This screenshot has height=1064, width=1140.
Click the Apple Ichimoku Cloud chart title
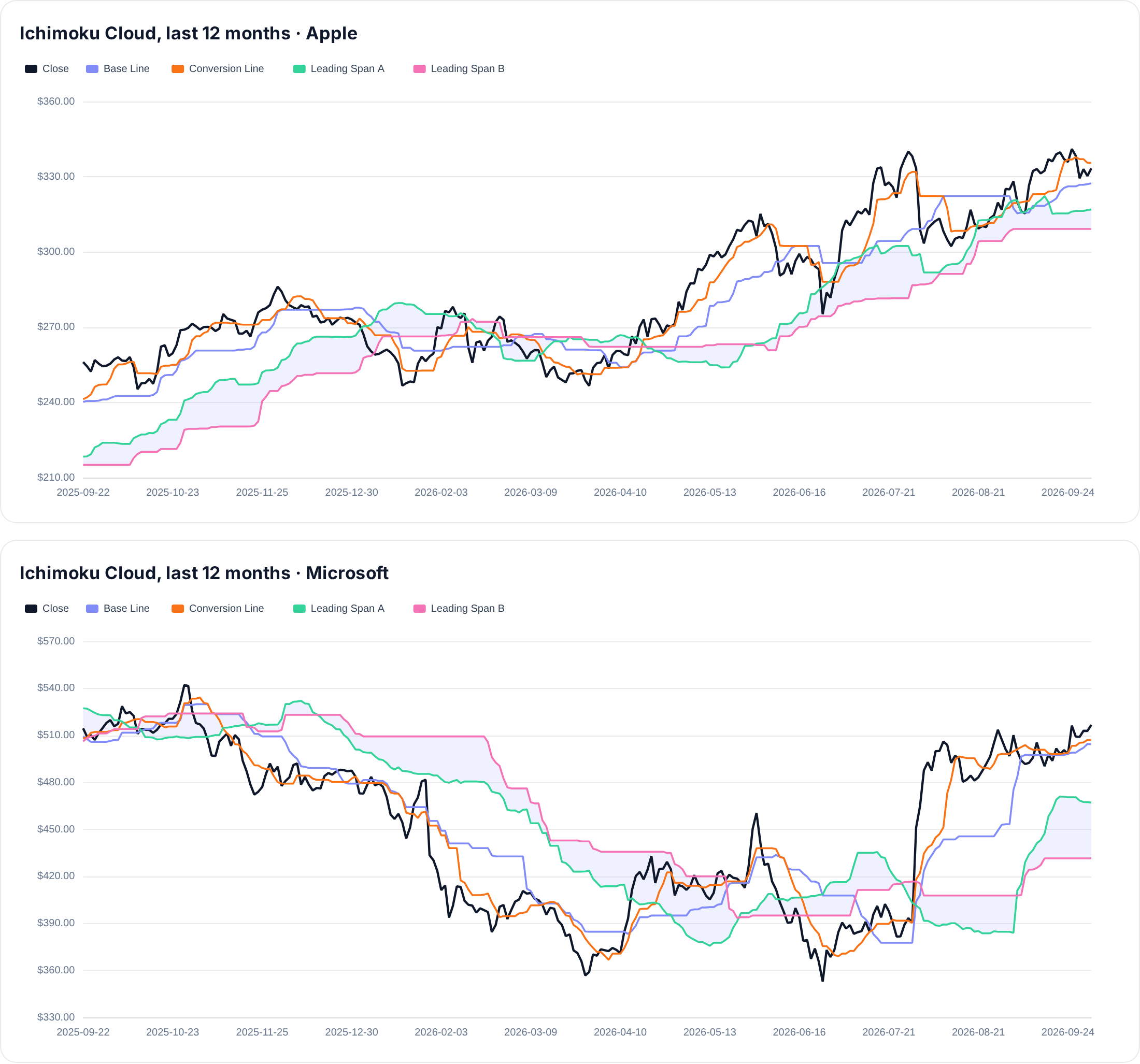point(189,33)
